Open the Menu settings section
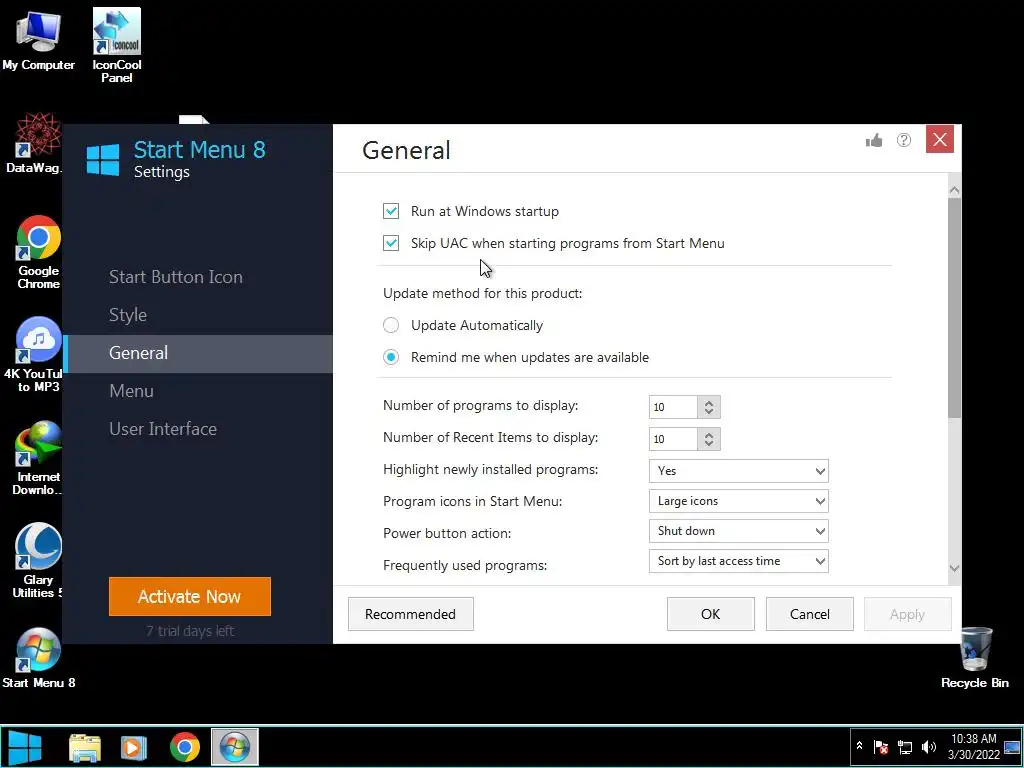This screenshot has height=768, width=1024. coord(131,391)
